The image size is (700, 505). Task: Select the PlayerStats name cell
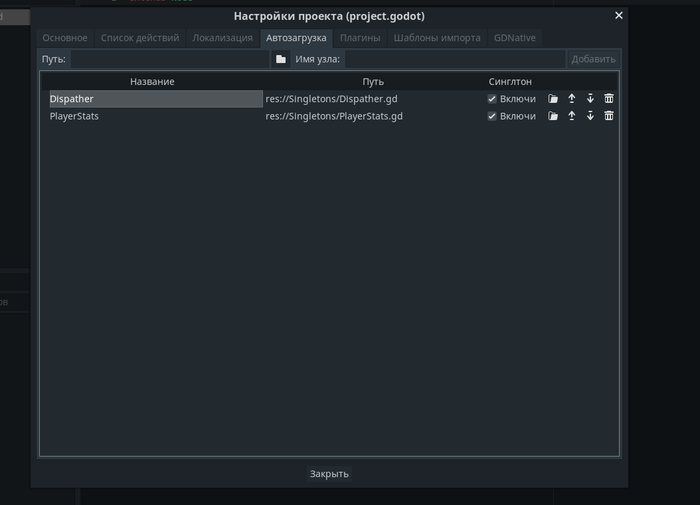(x=156, y=116)
